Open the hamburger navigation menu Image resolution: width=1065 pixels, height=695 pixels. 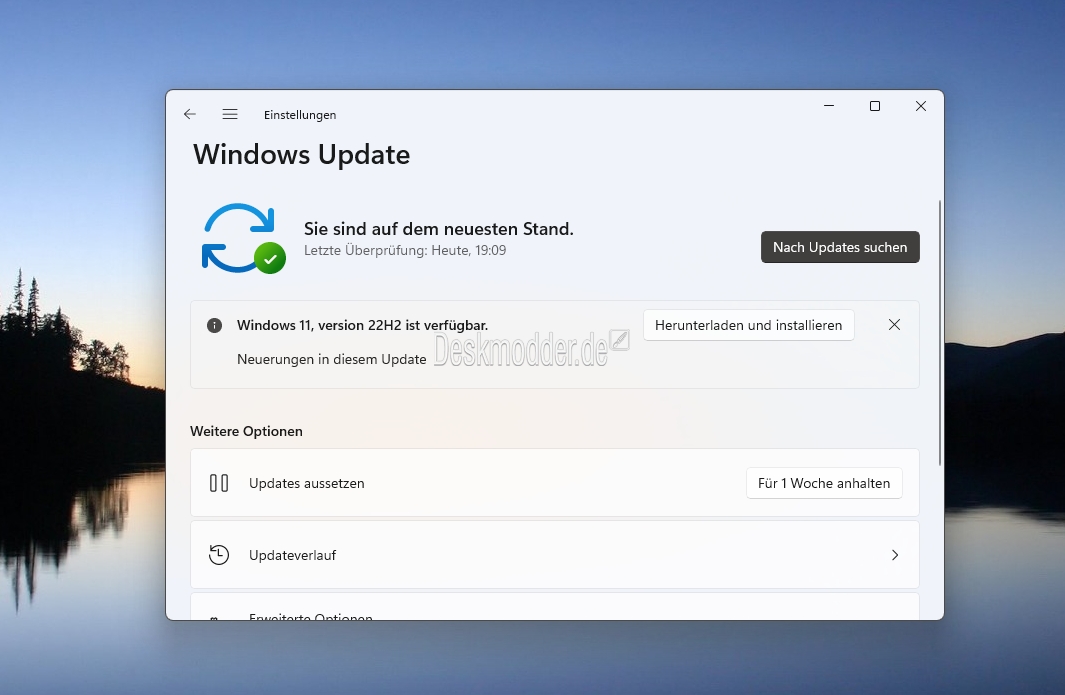pyautogui.click(x=230, y=114)
